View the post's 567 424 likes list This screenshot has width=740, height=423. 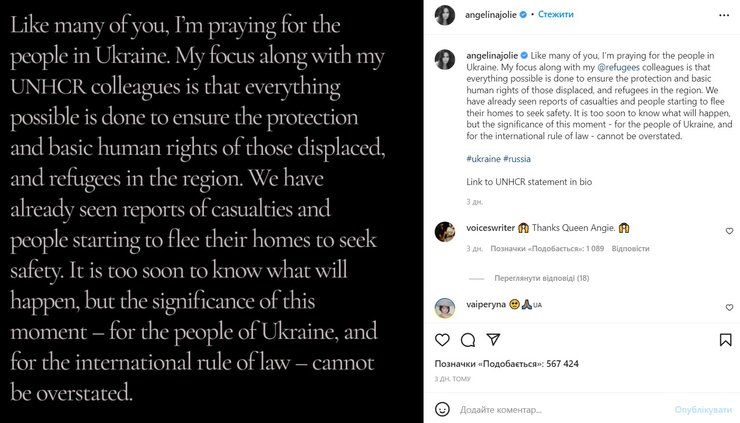506,364
